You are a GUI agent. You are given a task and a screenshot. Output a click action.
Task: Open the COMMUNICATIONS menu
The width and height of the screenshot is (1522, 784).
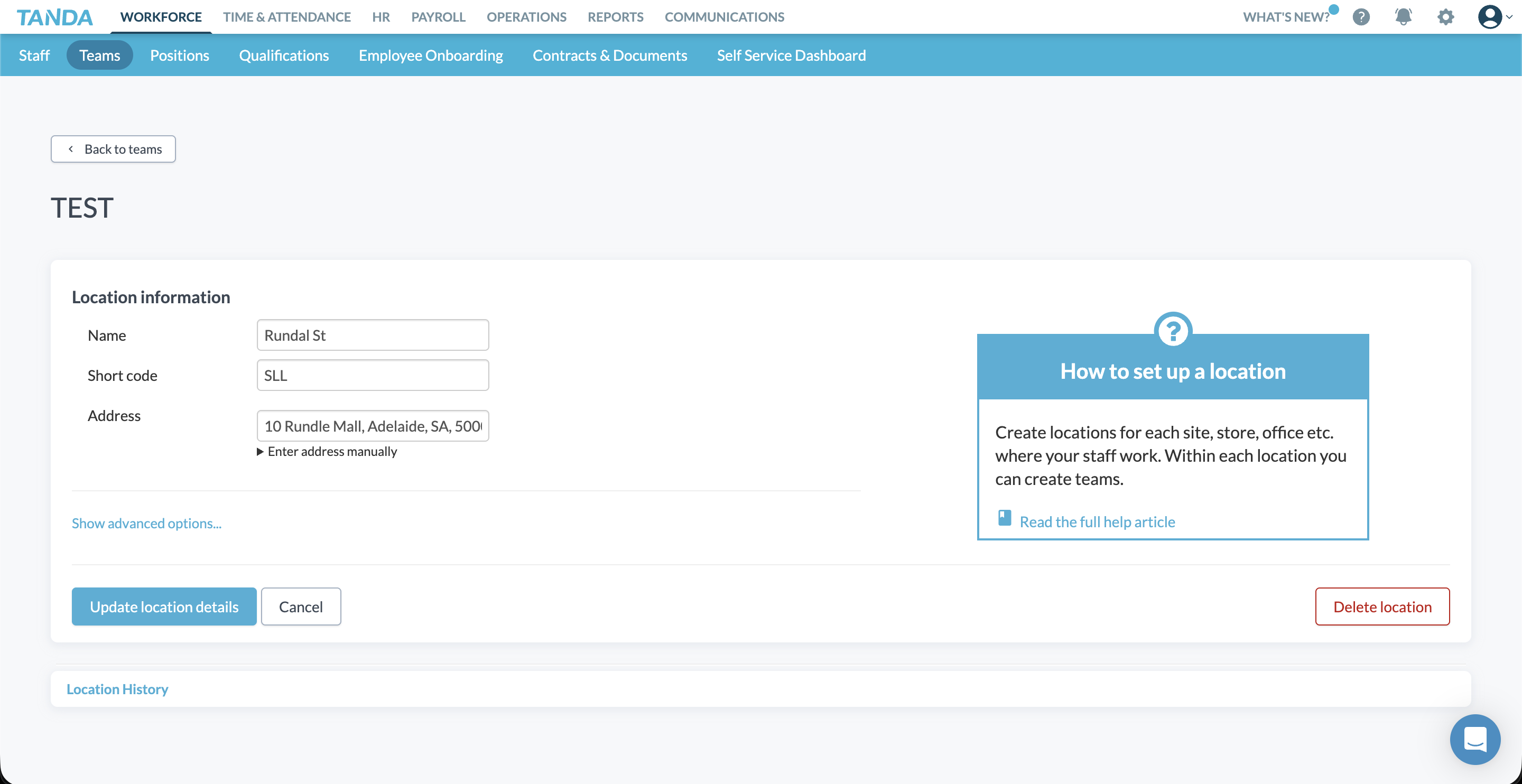pos(724,17)
